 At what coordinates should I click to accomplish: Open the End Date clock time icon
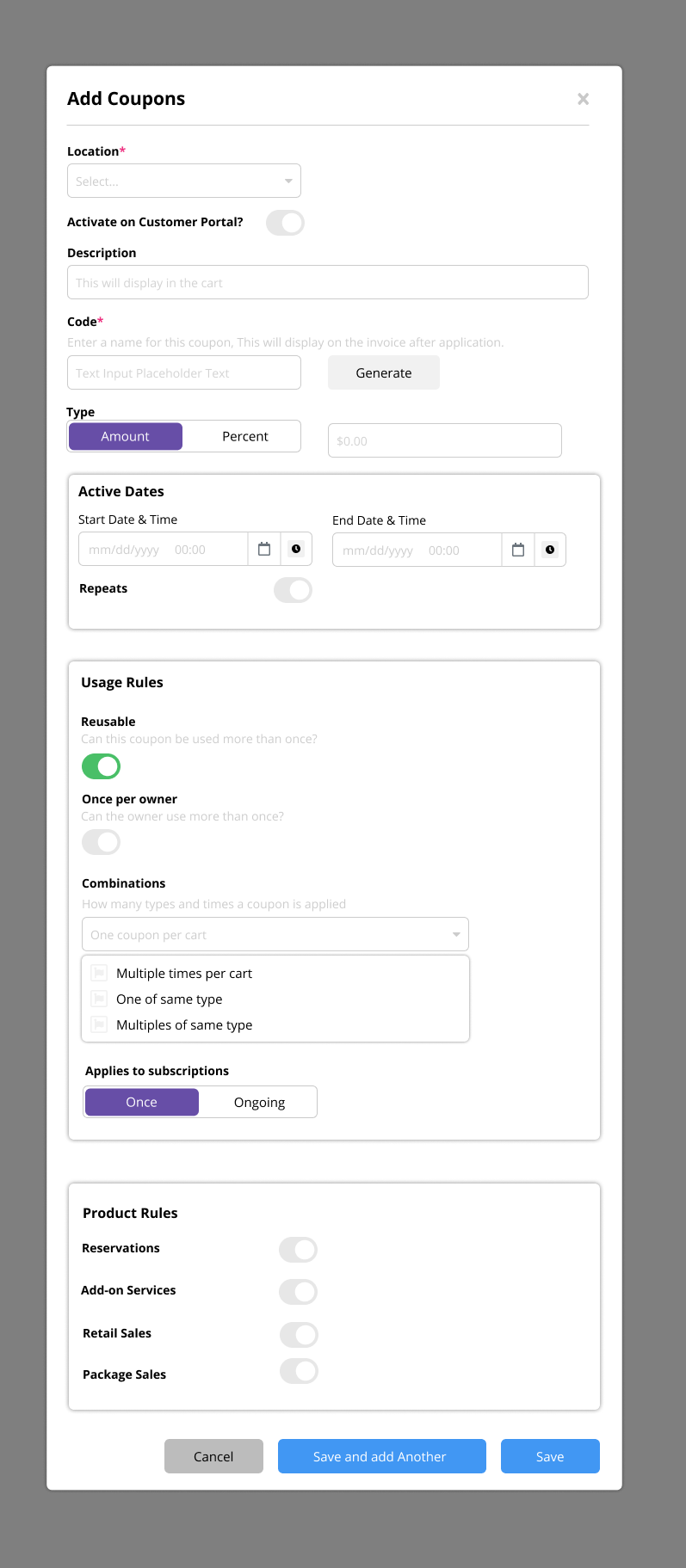coord(550,550)
